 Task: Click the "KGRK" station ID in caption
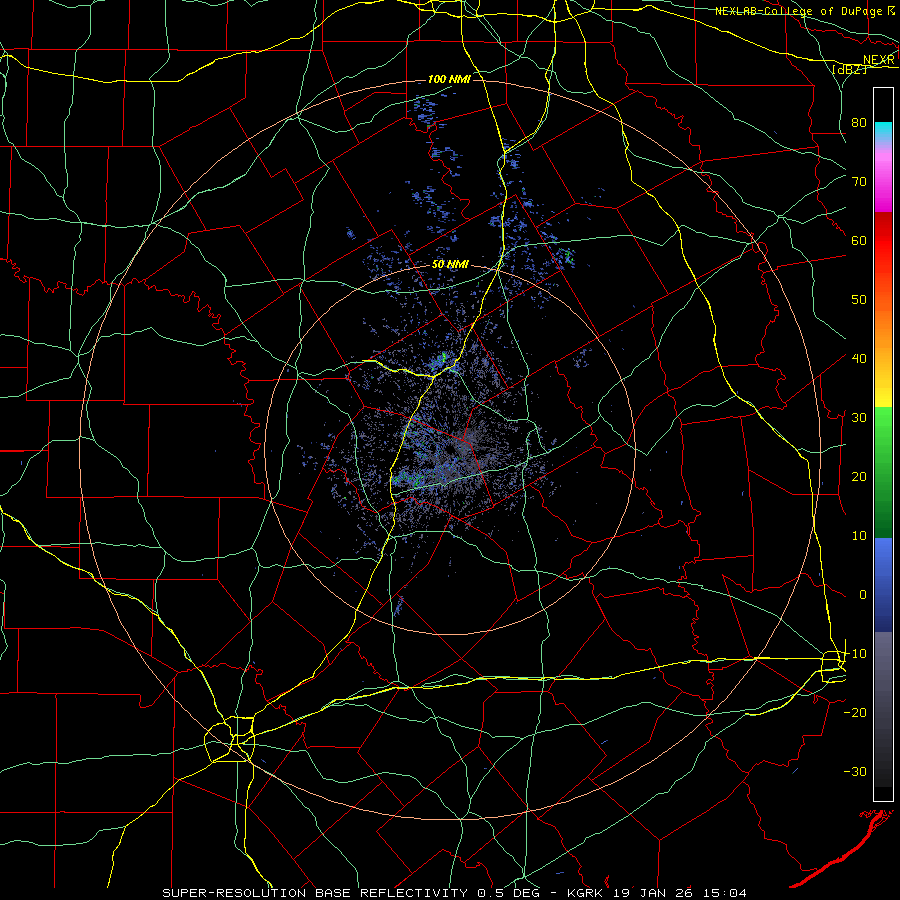click(586, 893)
